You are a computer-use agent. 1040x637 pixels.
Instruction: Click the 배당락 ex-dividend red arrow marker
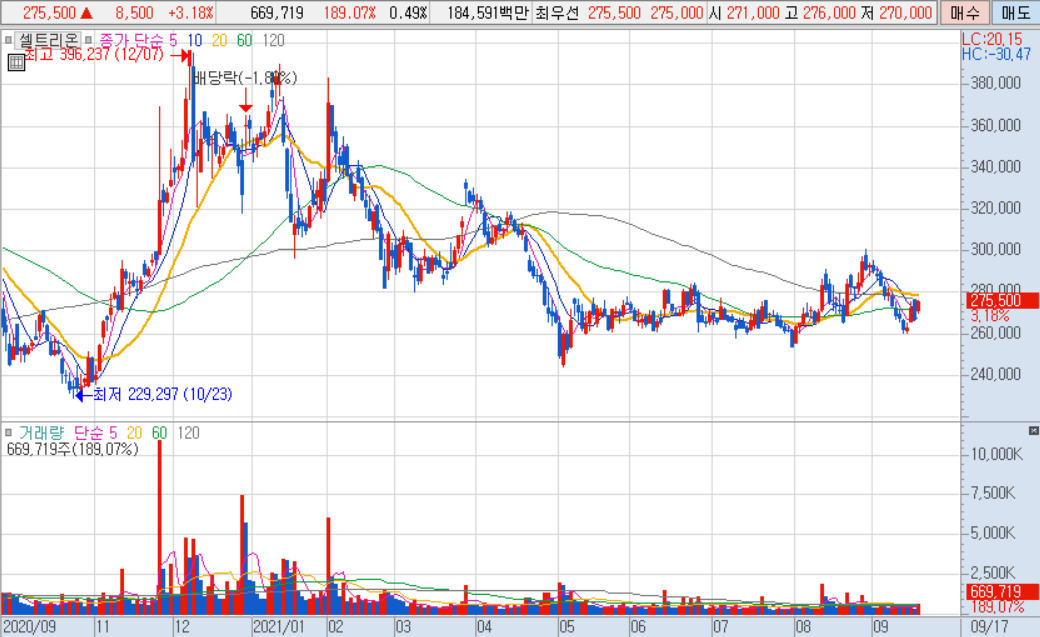pos(245,101)
